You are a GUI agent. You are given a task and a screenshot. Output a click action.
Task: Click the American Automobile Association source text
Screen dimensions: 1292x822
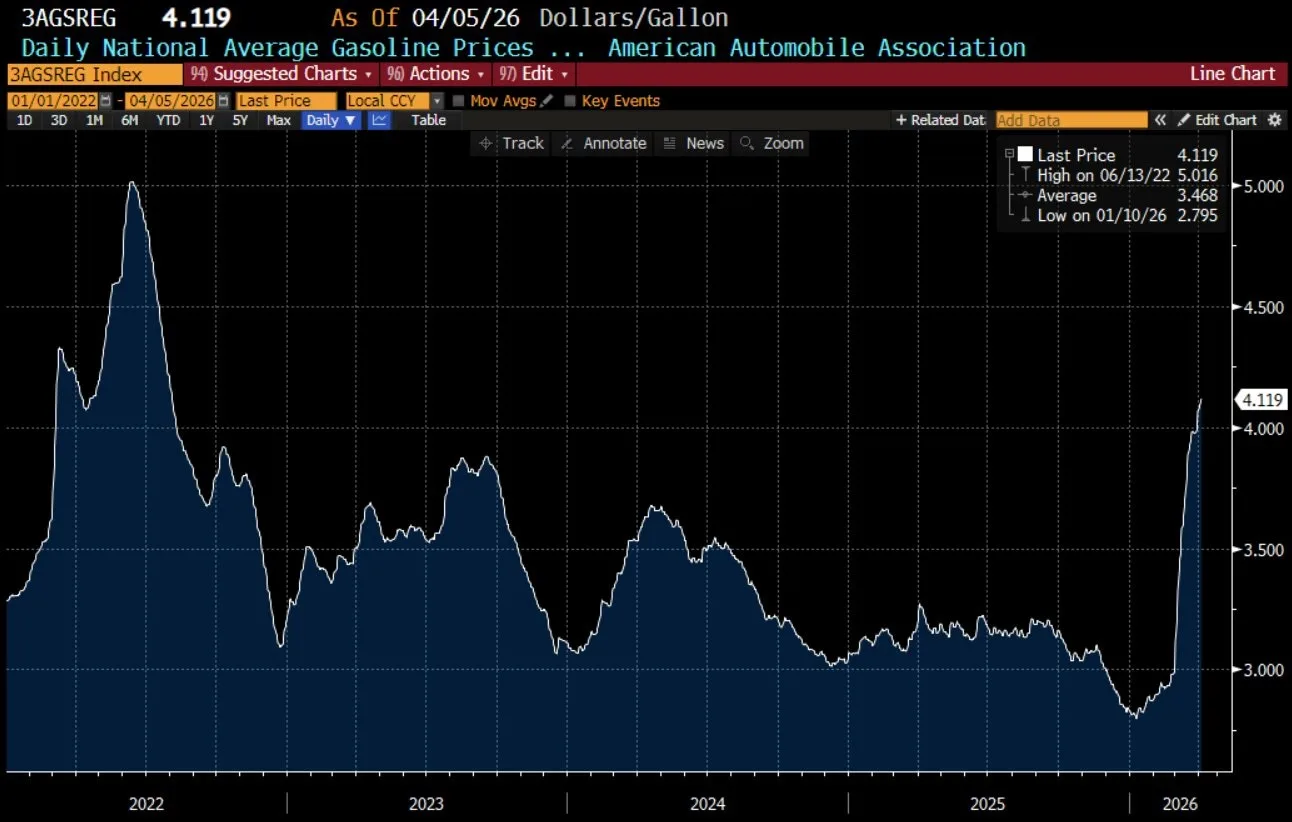pyautogui.click(x=817, y=47)
